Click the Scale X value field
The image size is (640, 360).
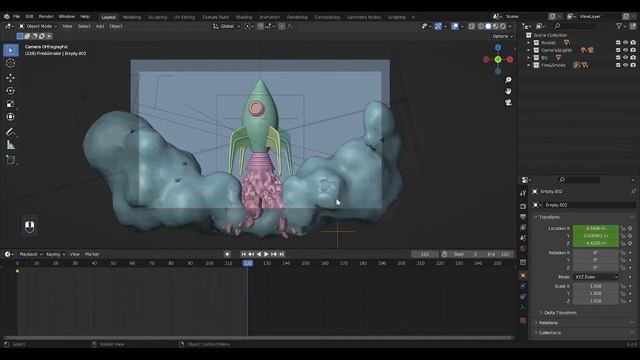pyautogui.click(x=596, y=287)
